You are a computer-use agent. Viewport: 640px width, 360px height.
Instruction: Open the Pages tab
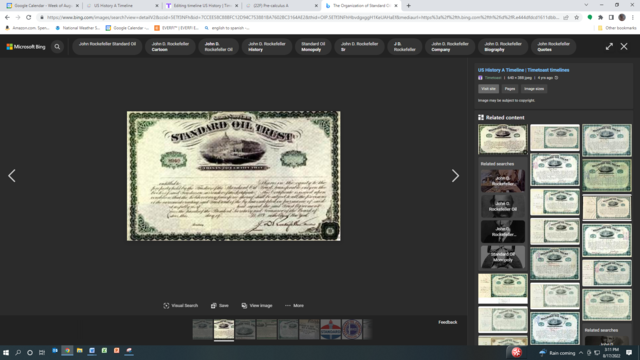click(510, 89)
